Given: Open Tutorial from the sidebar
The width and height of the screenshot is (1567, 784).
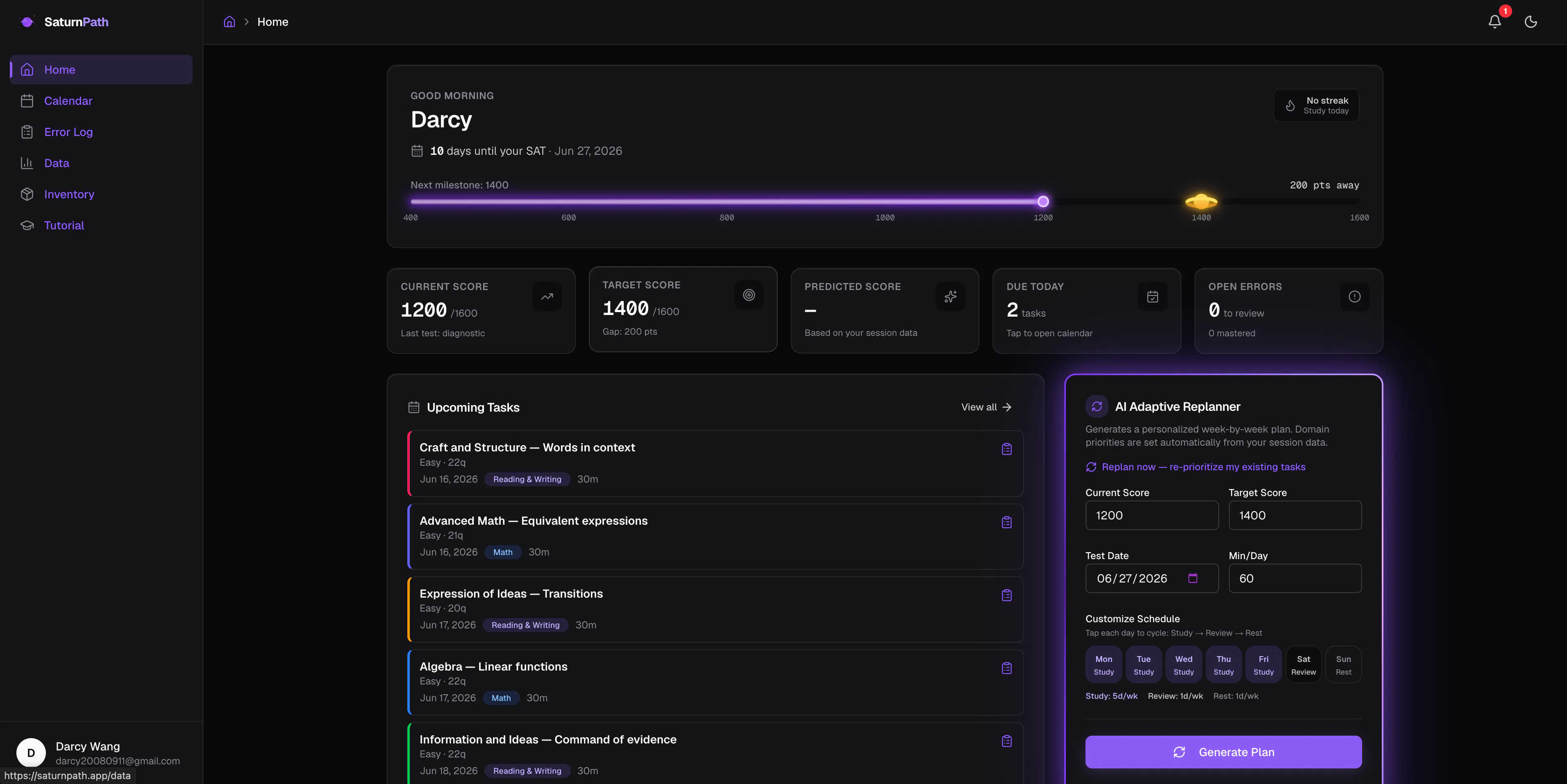Looking at the screenshot, I should click(x=101, y=225).
